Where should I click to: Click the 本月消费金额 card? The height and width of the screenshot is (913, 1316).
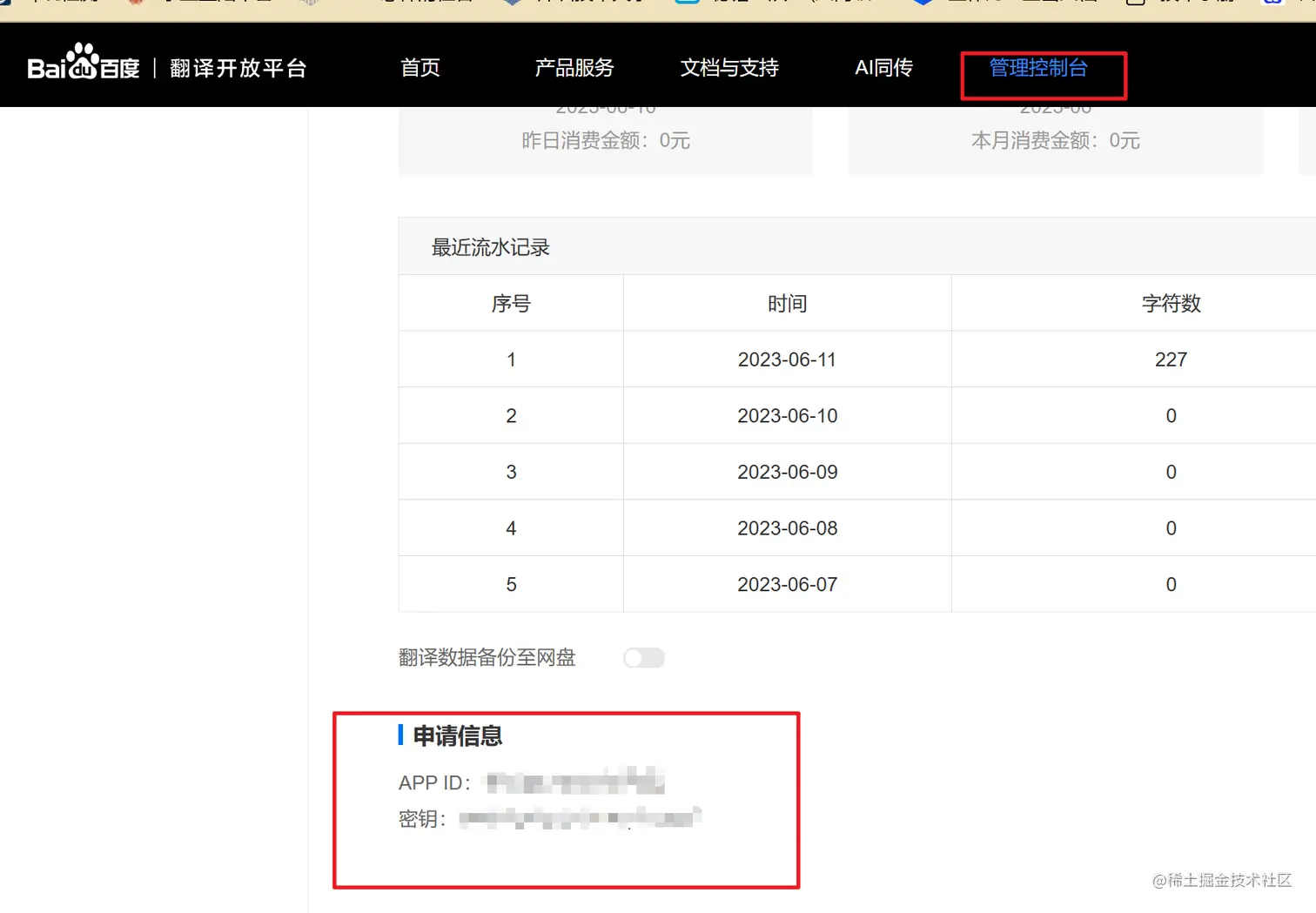point(1056,140)
